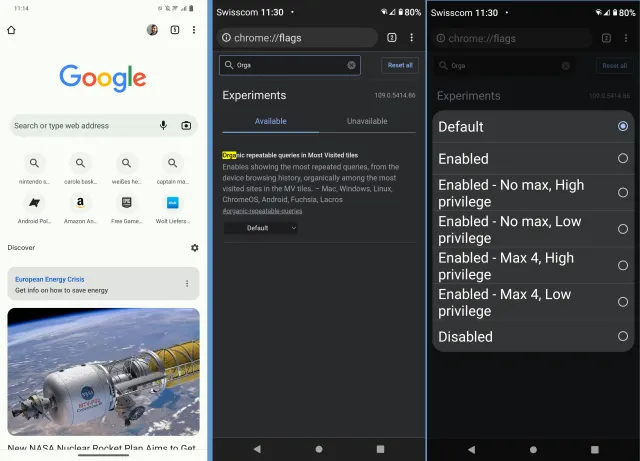Open Google Lens camera search icon
The width and height of the screenshot is (640, 461).
pyautogui.click(x=186, y=125)
